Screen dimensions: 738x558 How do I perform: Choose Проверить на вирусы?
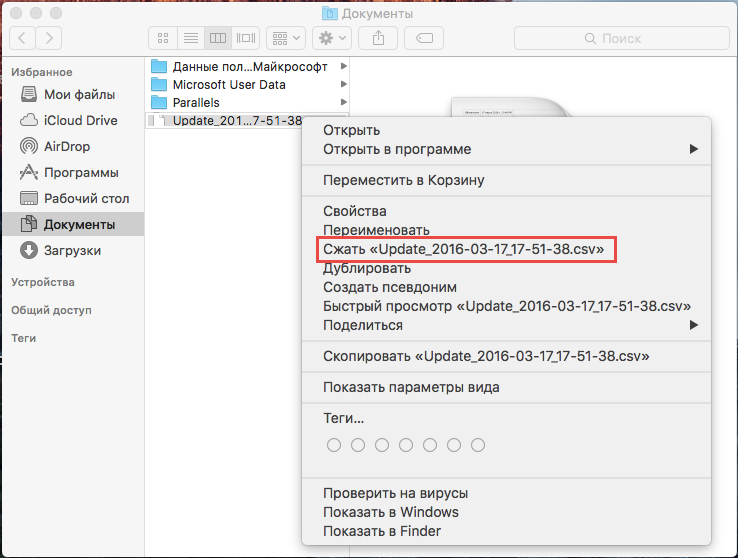(506, 493)
